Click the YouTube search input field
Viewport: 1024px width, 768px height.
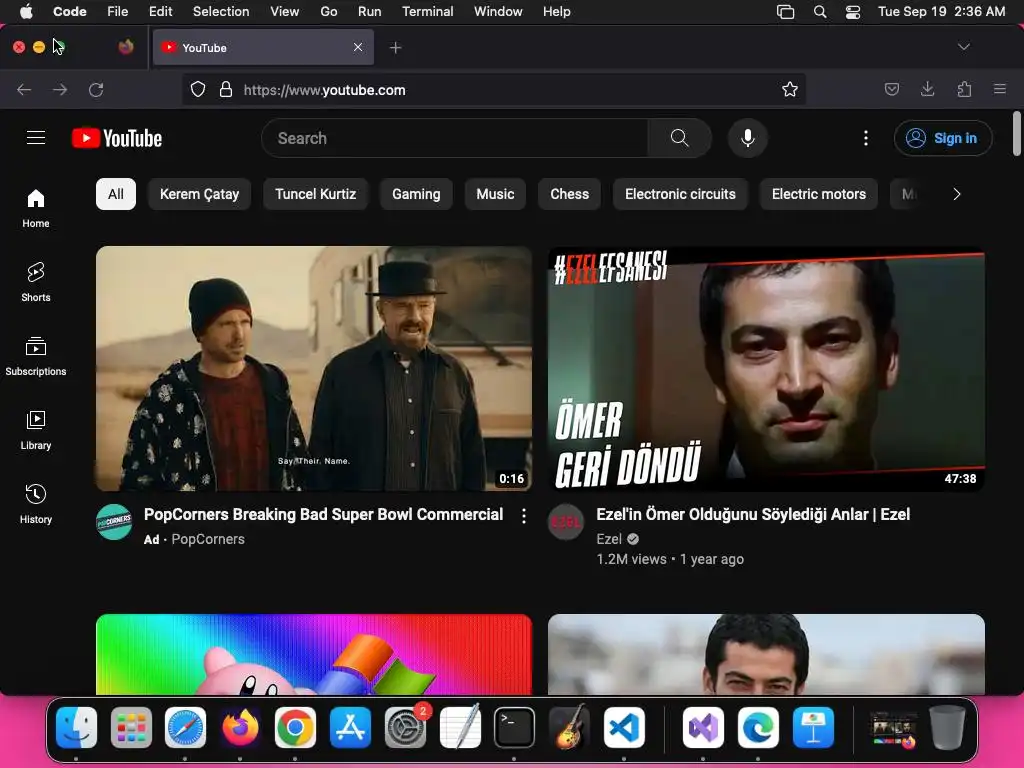455,138
